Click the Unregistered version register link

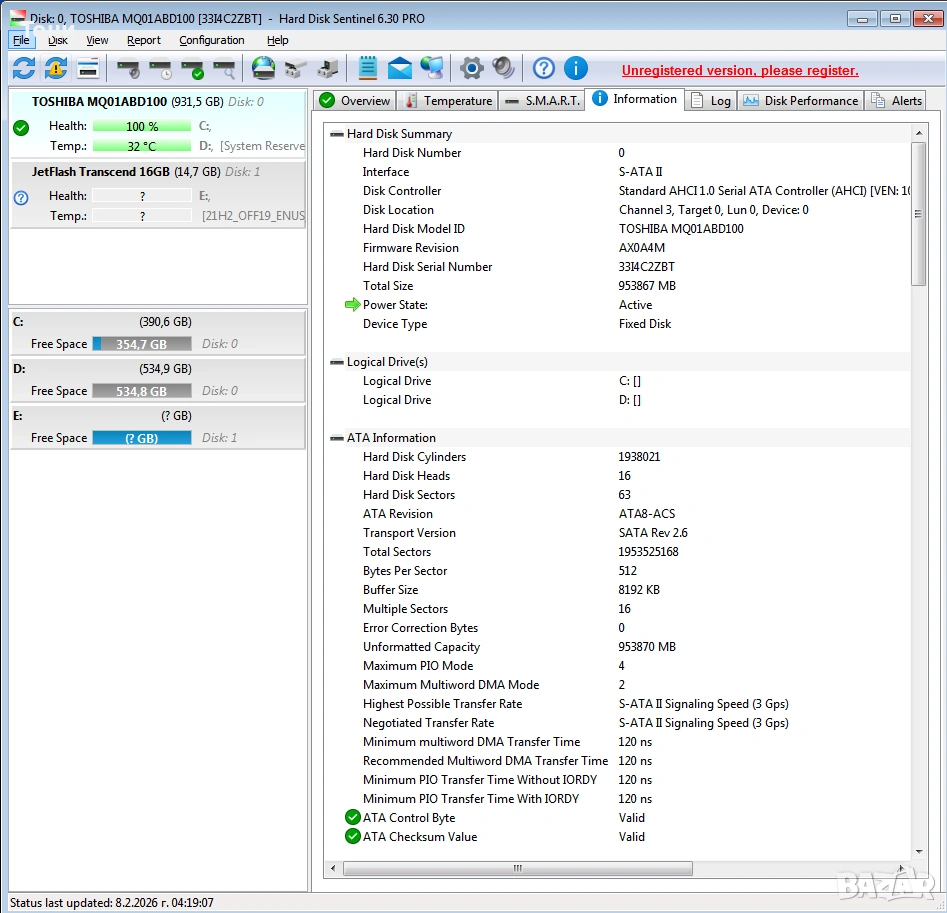pyautogui.click(x=740, y=70)
